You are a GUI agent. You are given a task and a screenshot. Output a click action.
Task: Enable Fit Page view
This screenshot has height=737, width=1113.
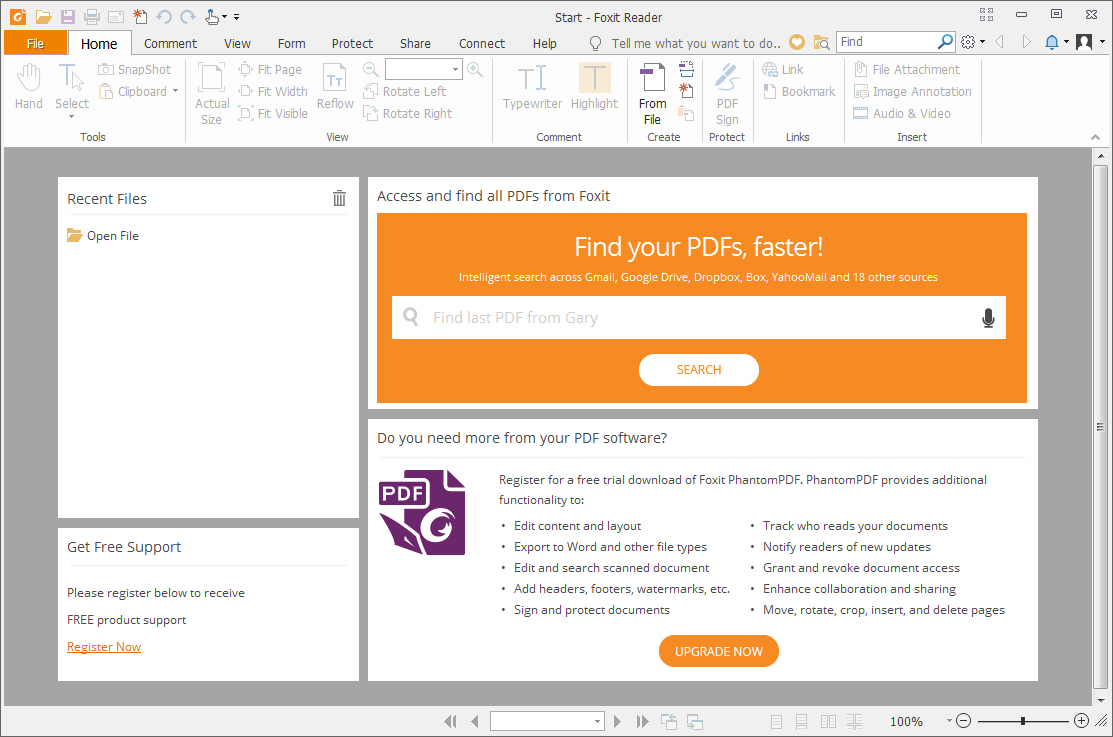[272, 69]
